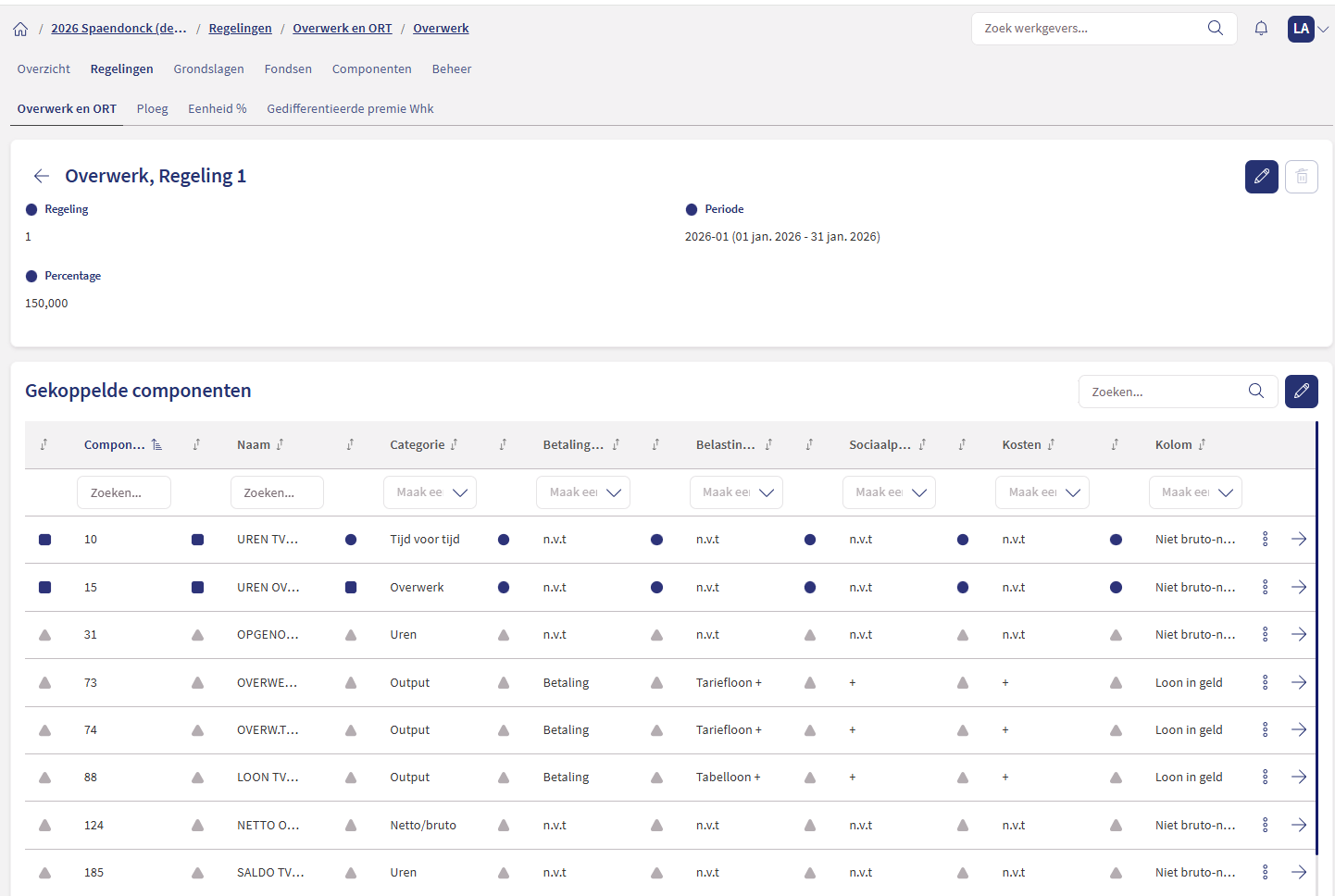Open the notifications bell
The width and height of the screenshot is (1335, 896).
pos(1261,29)
